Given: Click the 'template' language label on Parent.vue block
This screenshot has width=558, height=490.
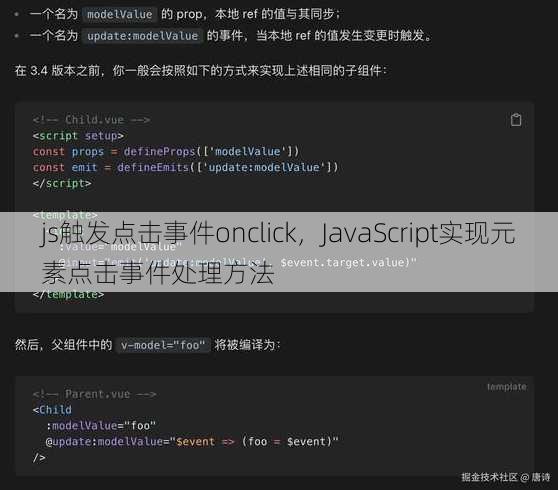Looking at the screenshot, I should pyautogui.click(x=507, y=386).
